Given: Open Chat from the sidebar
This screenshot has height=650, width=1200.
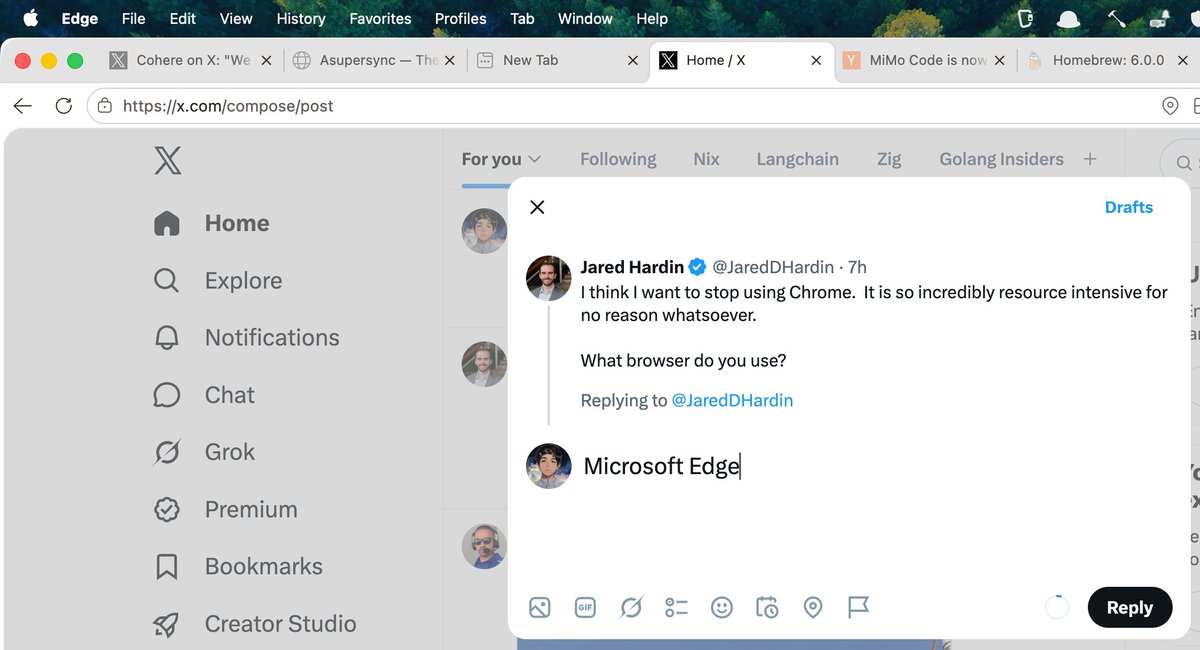Looking at the screenshot, I should point(204,395).
